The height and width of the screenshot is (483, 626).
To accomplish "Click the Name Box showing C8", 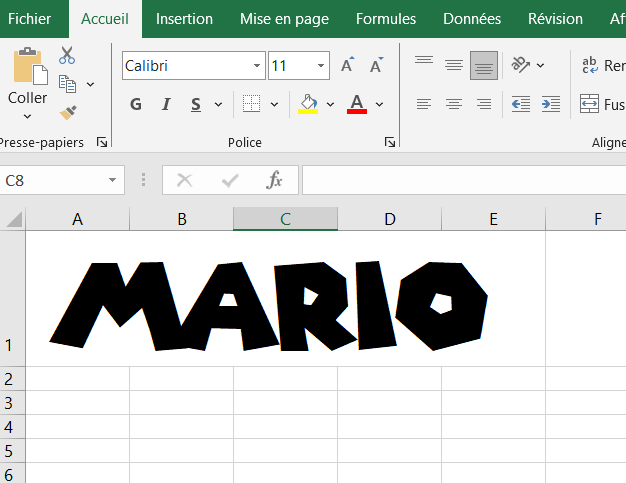I will [62, 180].
